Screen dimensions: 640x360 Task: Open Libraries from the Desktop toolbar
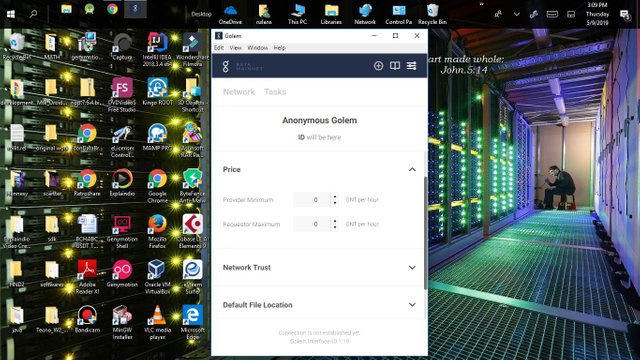pos(331,14)
